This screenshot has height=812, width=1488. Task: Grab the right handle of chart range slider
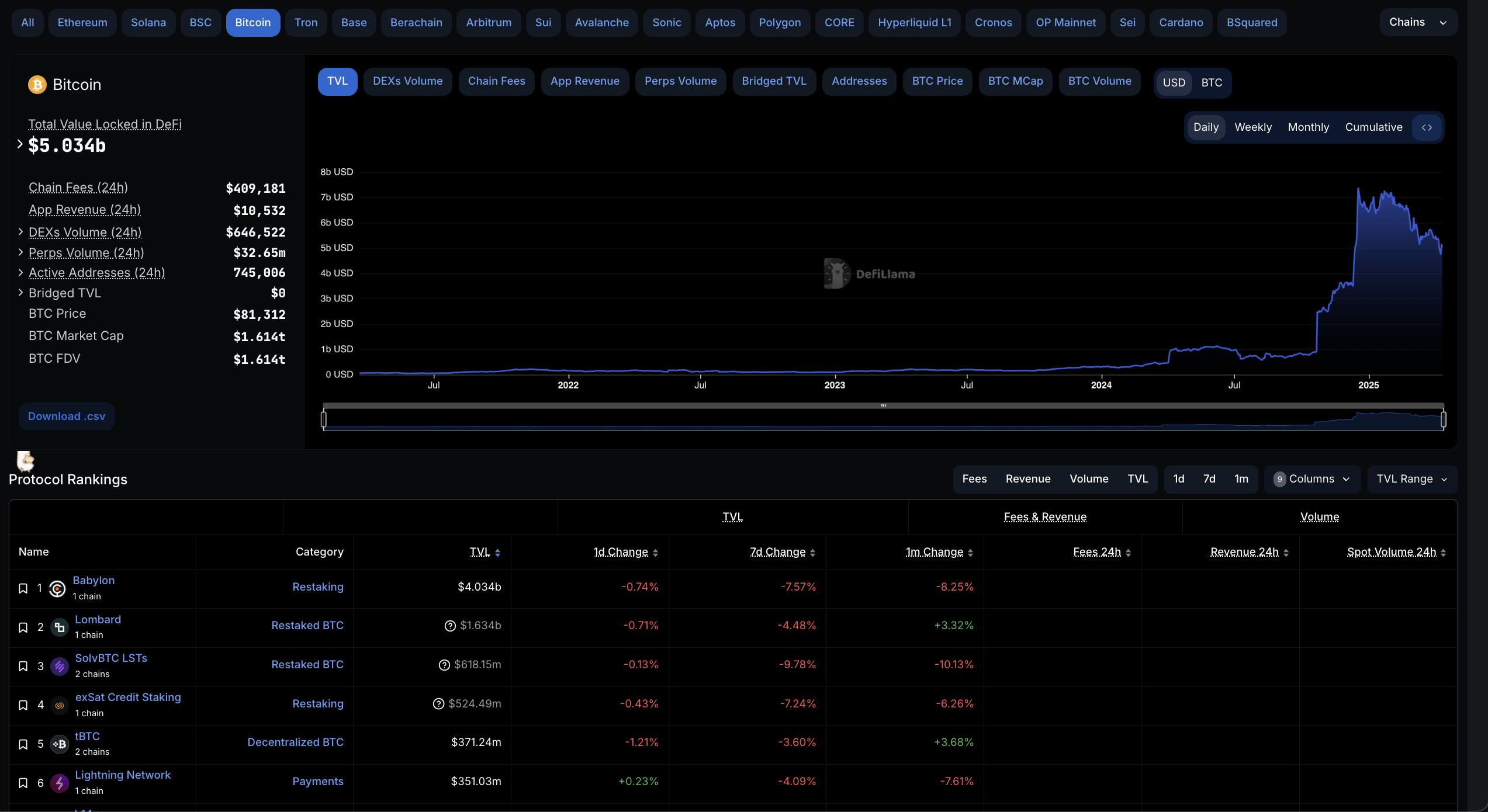click(x=1444, y=419)
